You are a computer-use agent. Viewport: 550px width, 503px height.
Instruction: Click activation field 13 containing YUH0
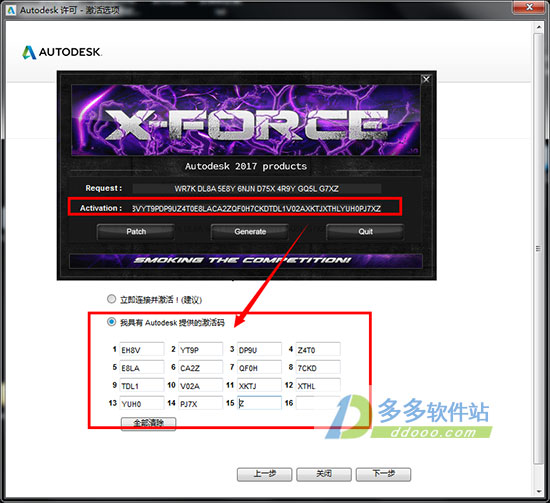[x=142, y=403]
